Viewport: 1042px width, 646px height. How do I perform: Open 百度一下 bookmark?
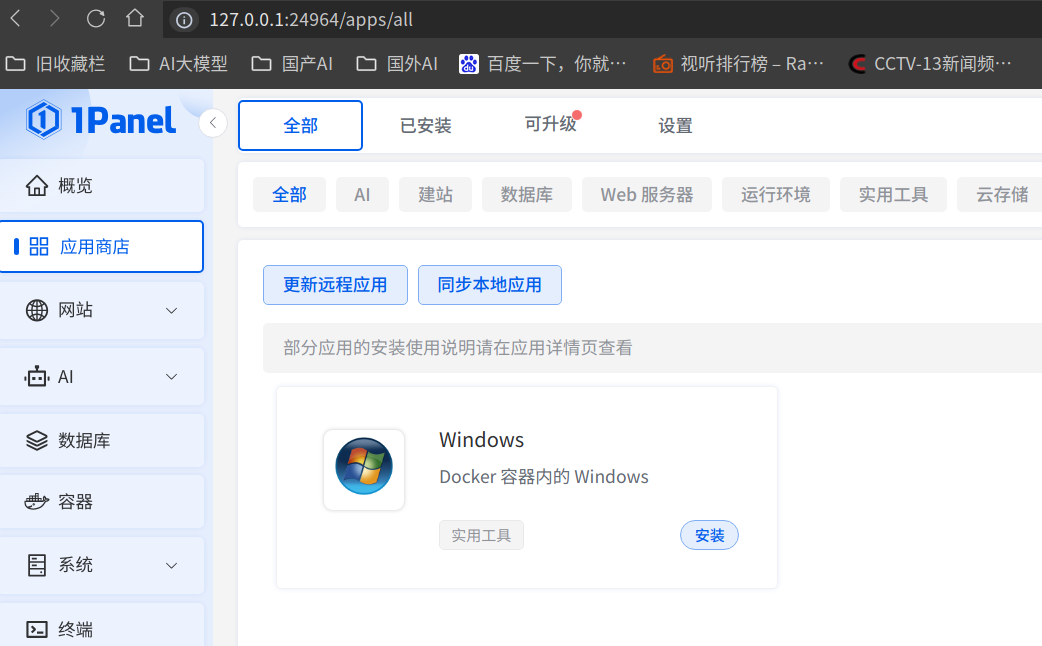coord(543,64)
